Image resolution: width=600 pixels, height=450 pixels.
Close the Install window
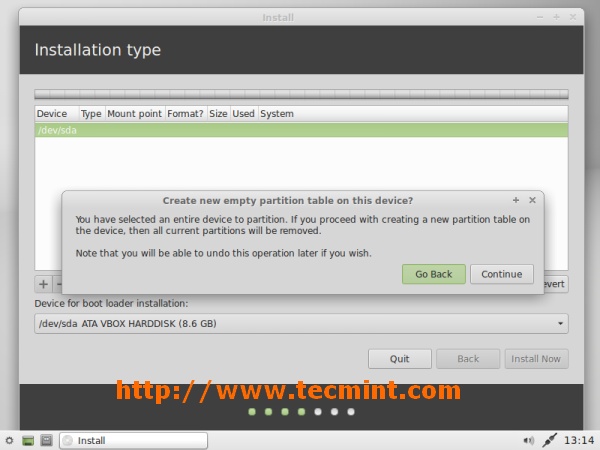[573, 17]
